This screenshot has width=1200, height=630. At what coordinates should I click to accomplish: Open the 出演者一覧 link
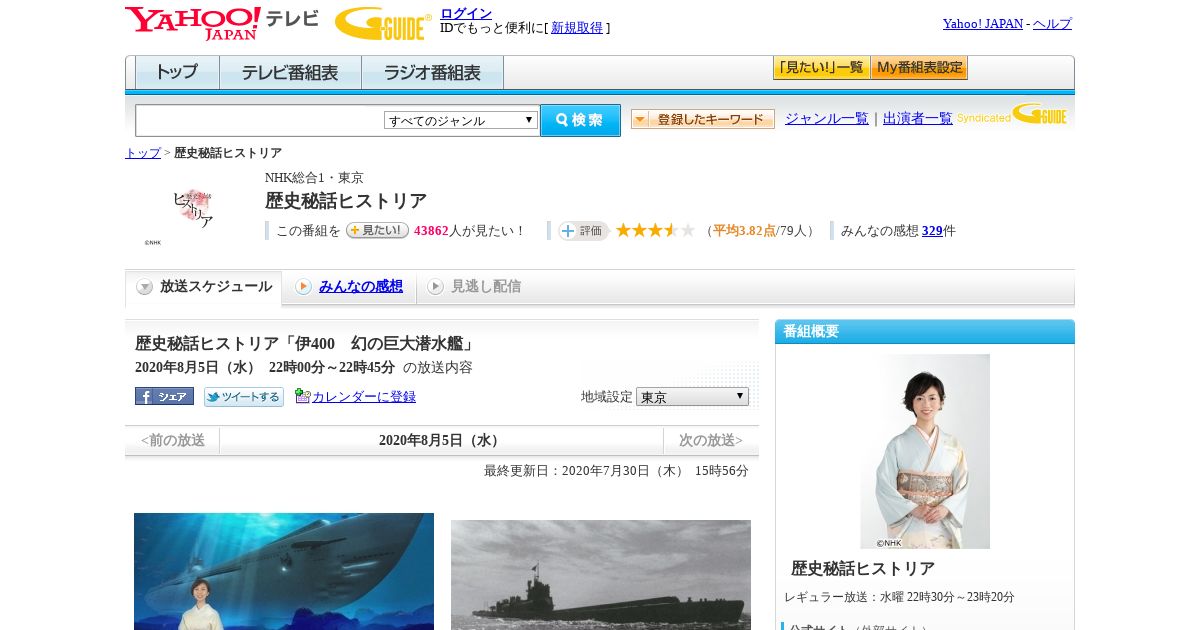coord(918,118)
